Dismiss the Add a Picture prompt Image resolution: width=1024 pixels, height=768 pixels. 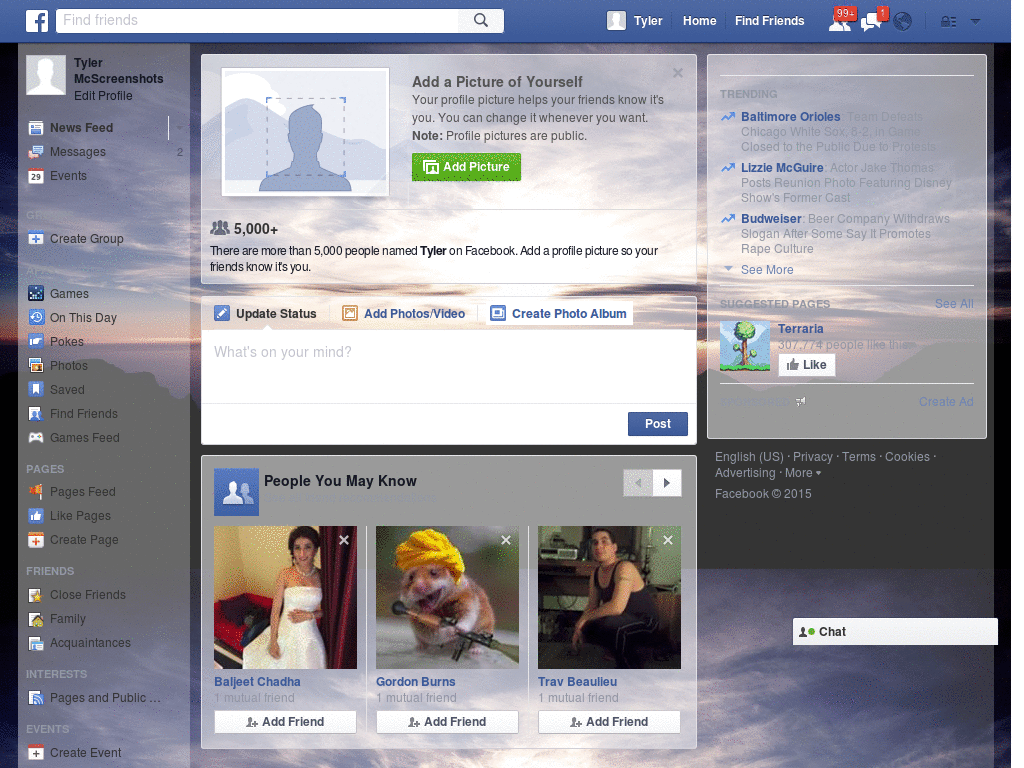pos(677,72)
